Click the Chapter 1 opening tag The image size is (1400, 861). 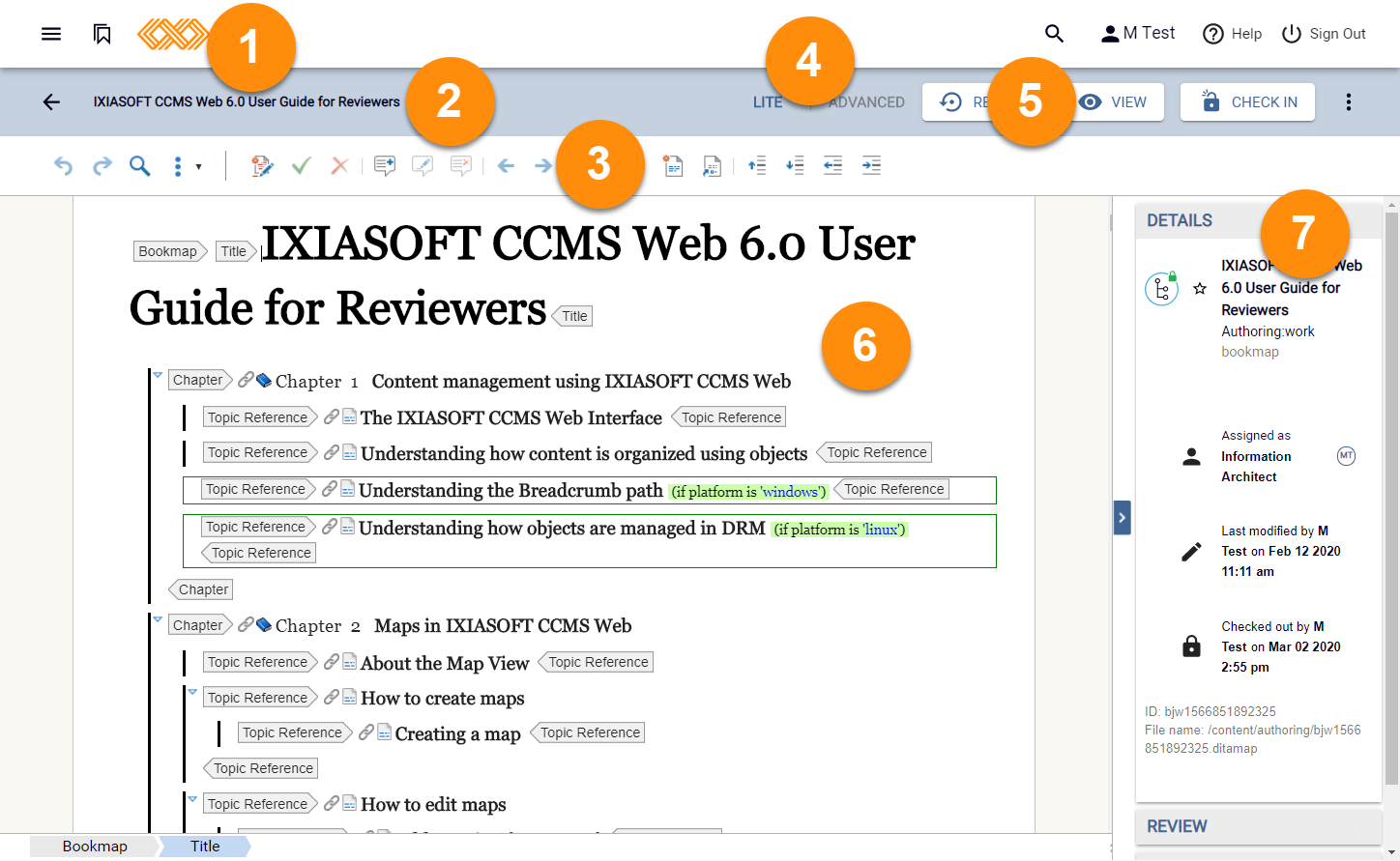click(200, 380)
